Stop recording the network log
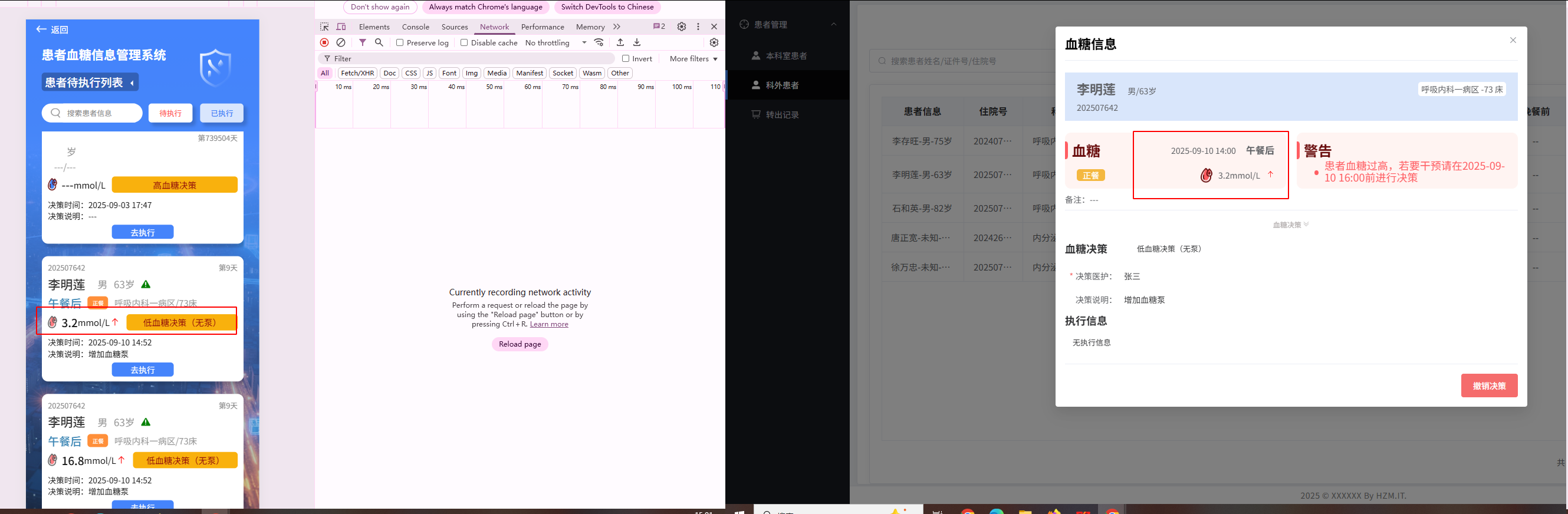This screenshot has width=1568, height=514. (324, 42)
